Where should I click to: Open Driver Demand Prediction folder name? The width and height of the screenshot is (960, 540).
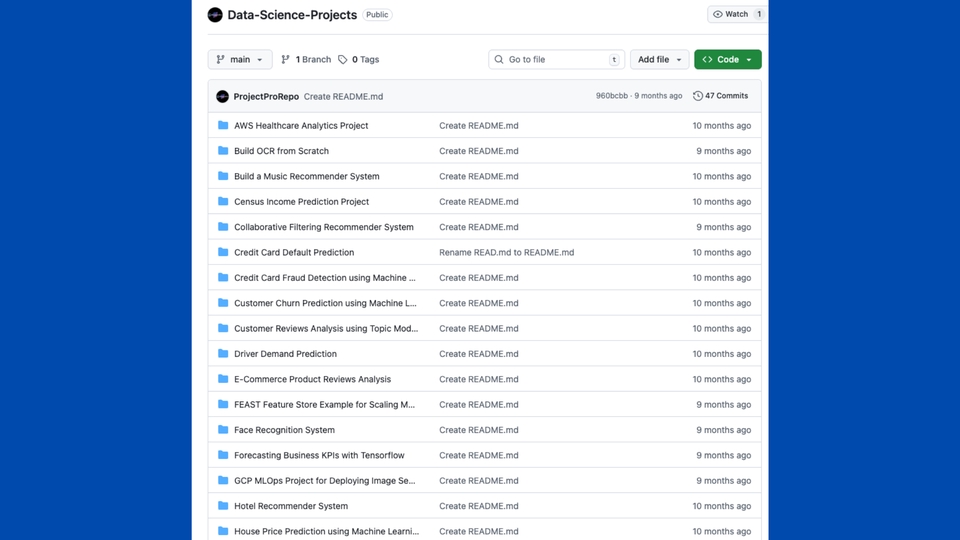(x=285, y=354)
